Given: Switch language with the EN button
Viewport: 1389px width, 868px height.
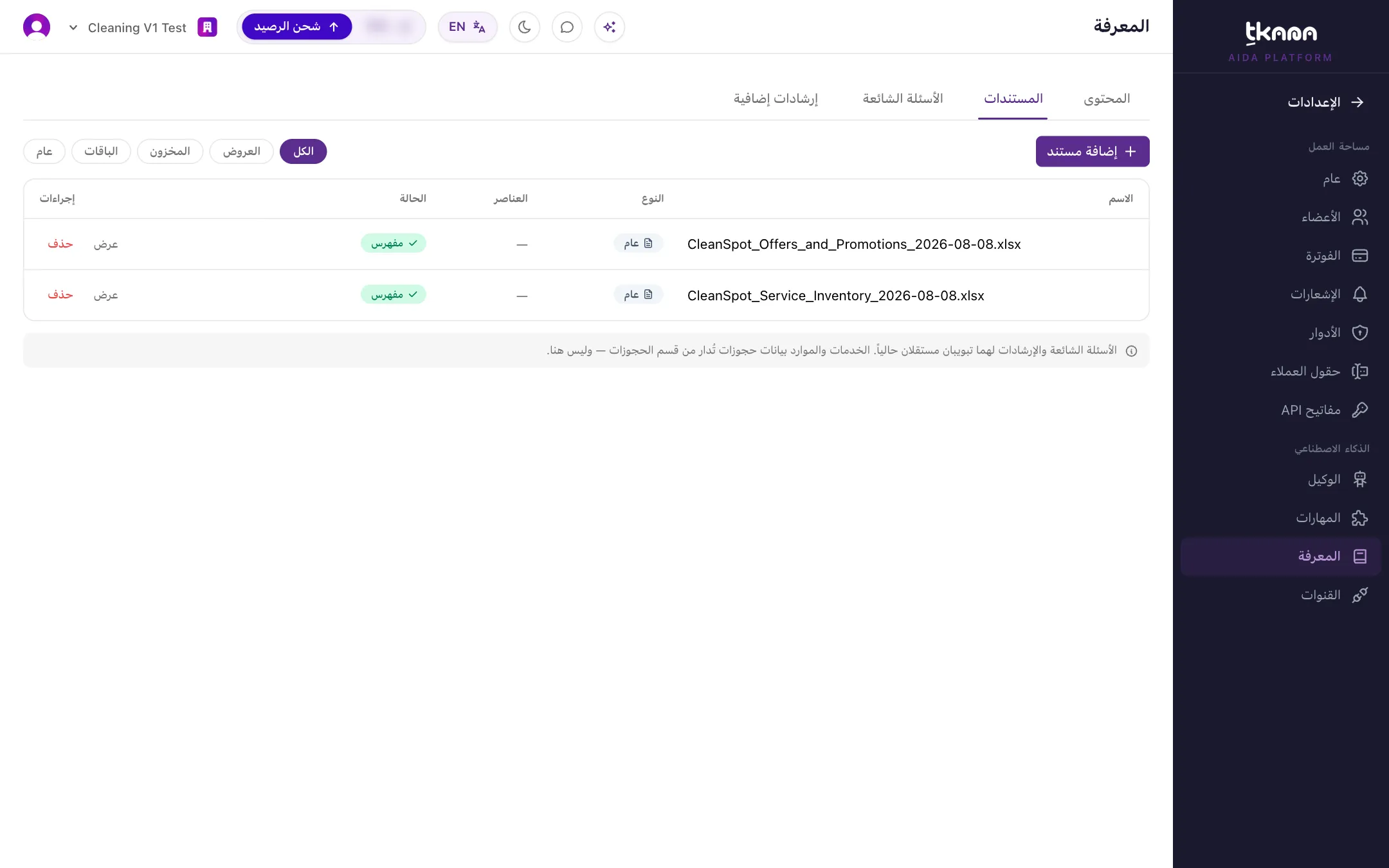Looking at the screenshot, I should click(468, 27).
